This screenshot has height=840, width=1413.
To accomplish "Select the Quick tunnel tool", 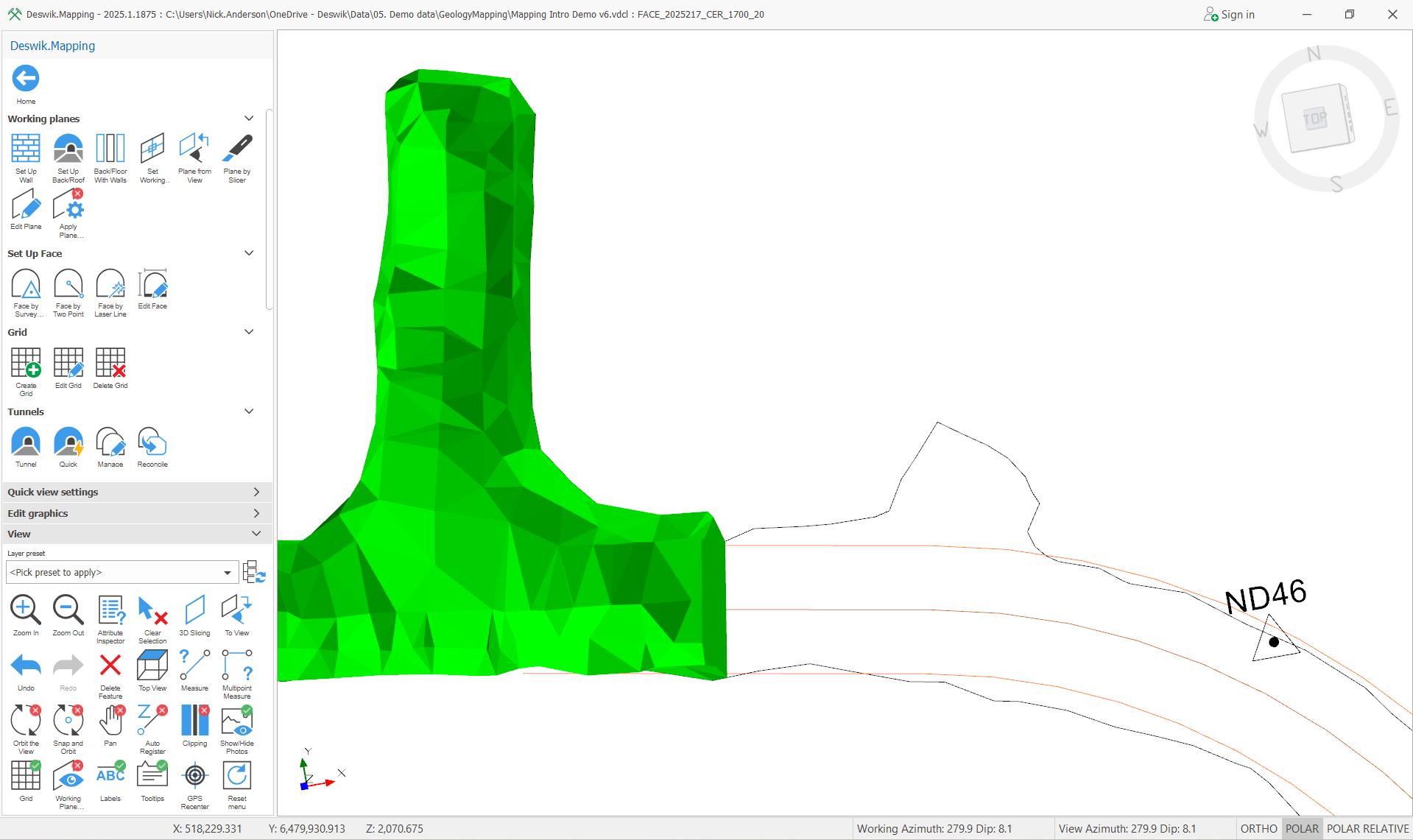I will pyautogui.click(x=68, y=447).
